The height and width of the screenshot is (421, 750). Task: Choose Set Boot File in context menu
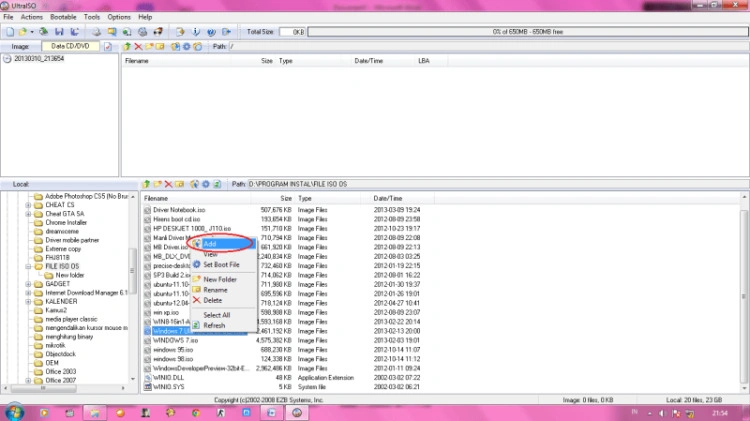tap(224, 265)
